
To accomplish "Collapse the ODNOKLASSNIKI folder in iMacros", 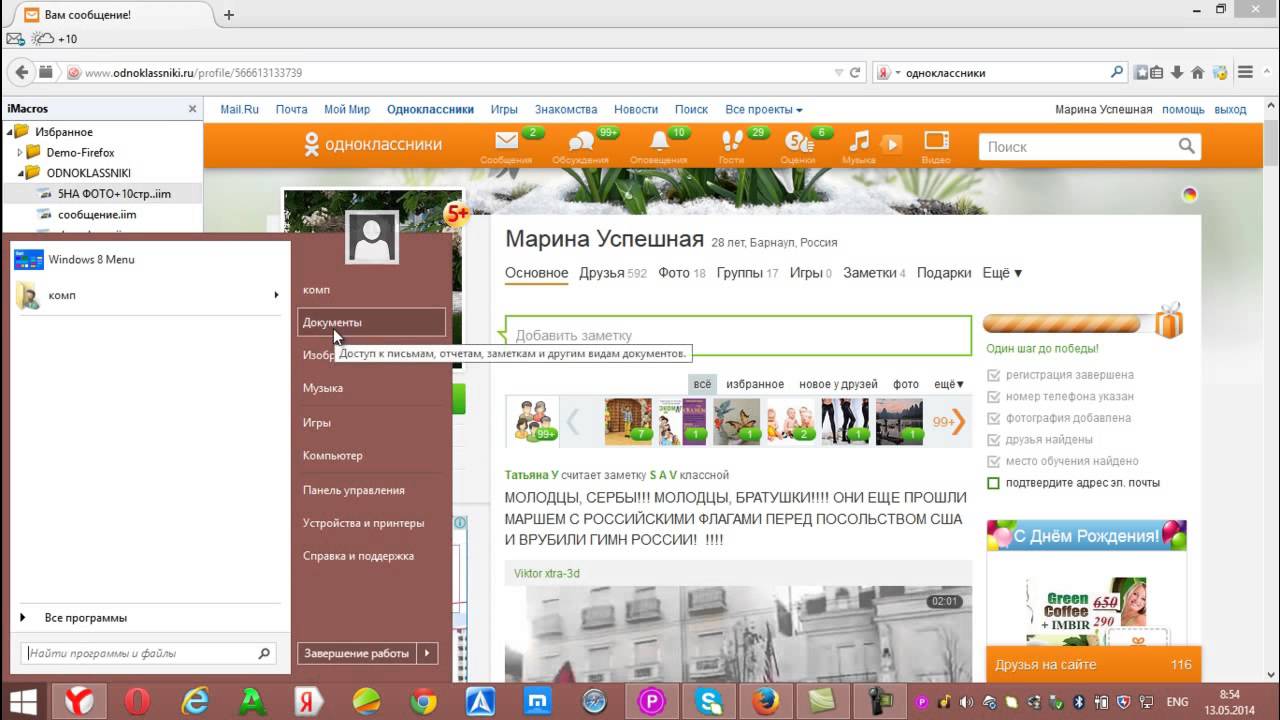I will pyautogui.click(x=20, y=173).
